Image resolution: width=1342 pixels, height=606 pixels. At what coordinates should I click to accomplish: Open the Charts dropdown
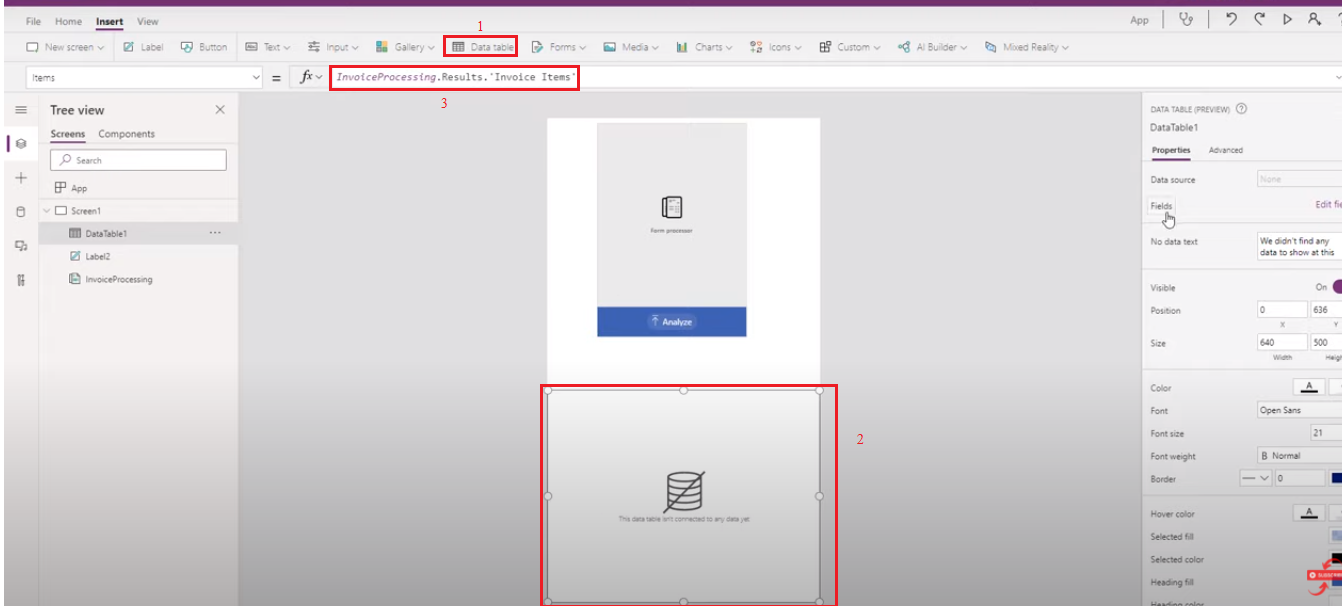click(x=704, y=47)
